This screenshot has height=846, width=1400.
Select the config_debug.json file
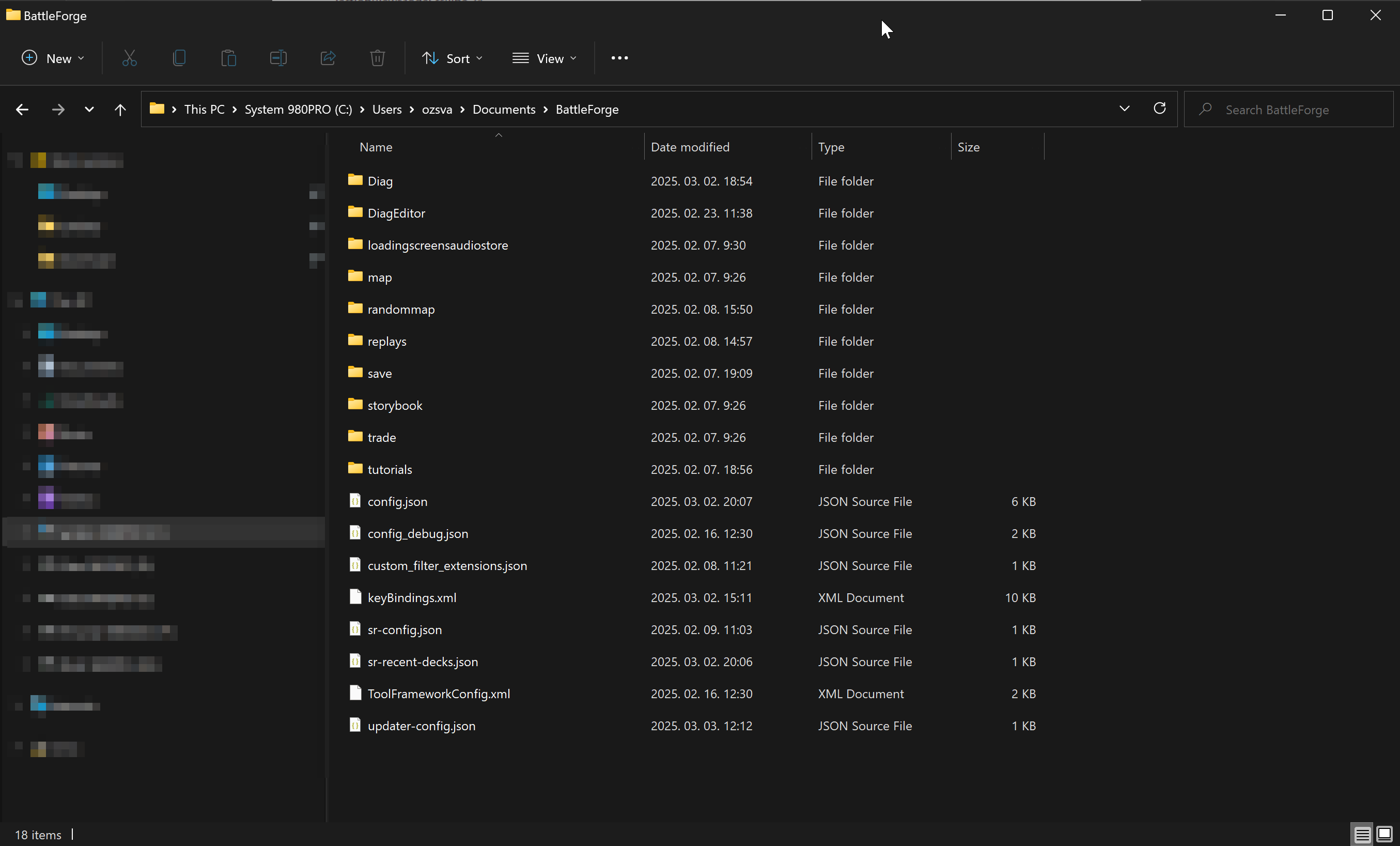click(417, 533)
